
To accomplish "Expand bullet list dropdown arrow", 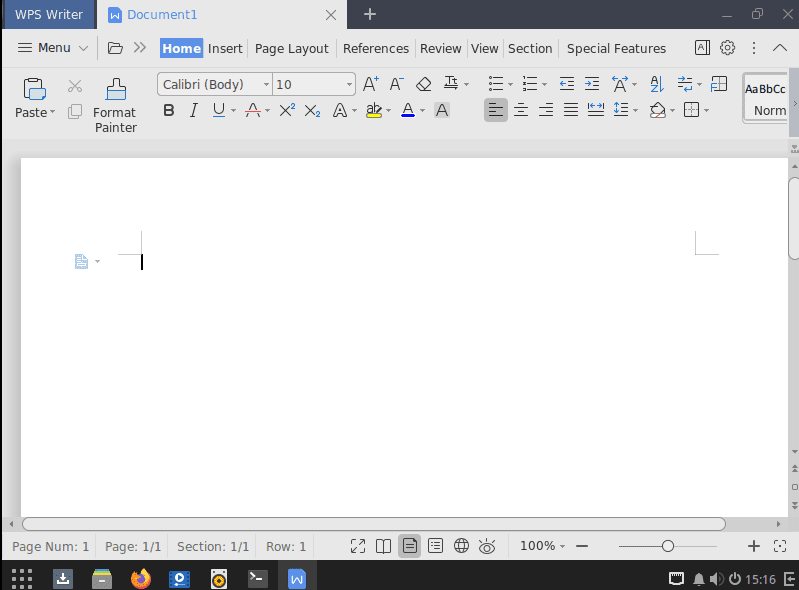I will click(x=510, y=84).
